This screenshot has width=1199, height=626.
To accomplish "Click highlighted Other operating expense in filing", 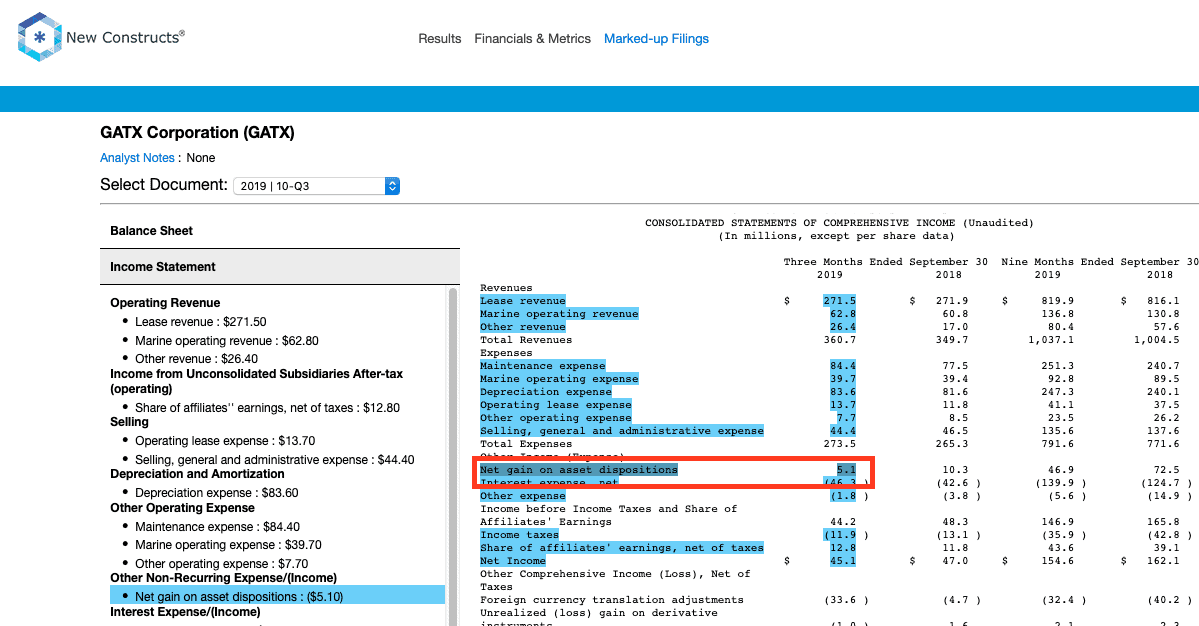I will (x=556, y=418).
